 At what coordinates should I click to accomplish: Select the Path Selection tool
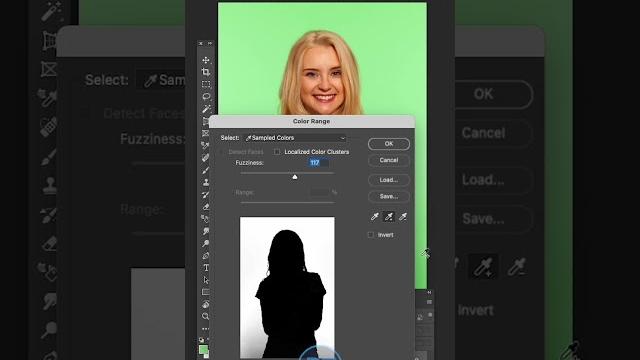tap(206, 280)
